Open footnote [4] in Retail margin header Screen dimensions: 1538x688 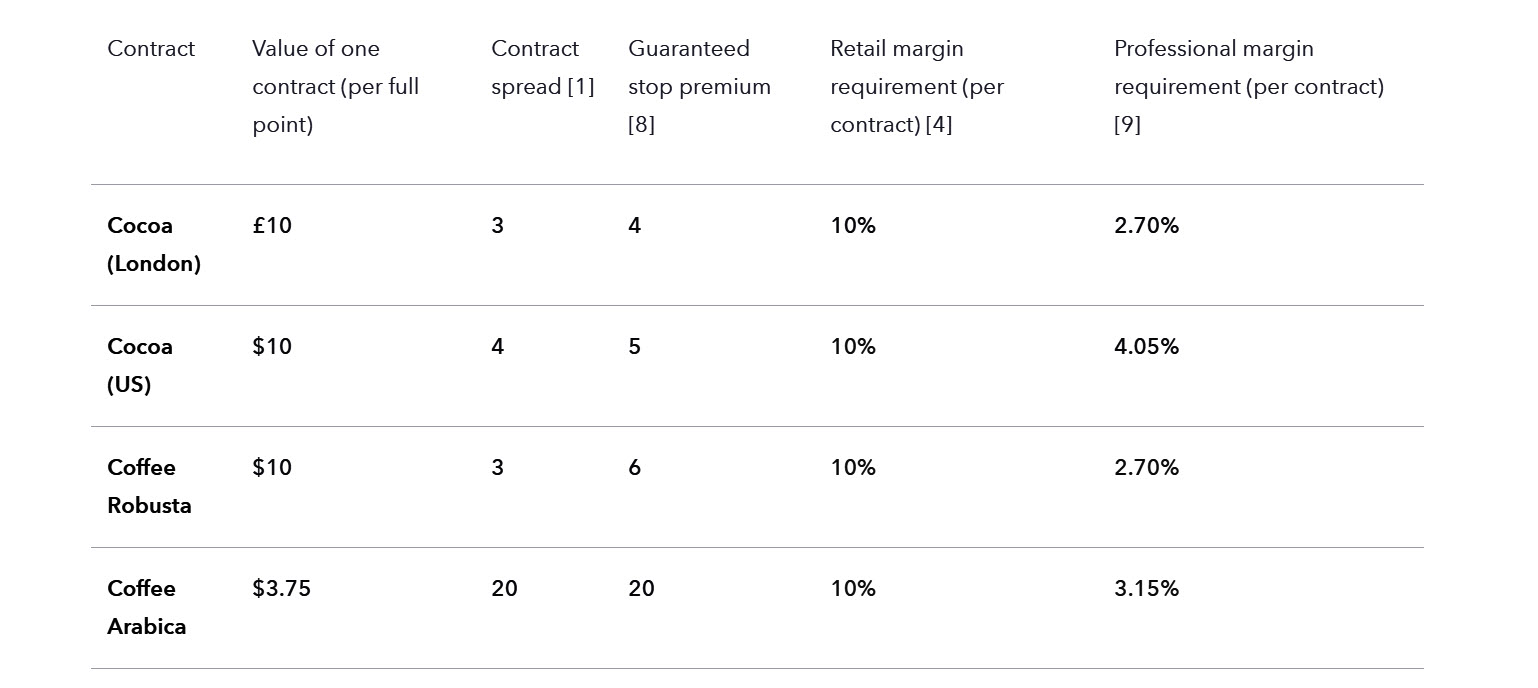938,125
